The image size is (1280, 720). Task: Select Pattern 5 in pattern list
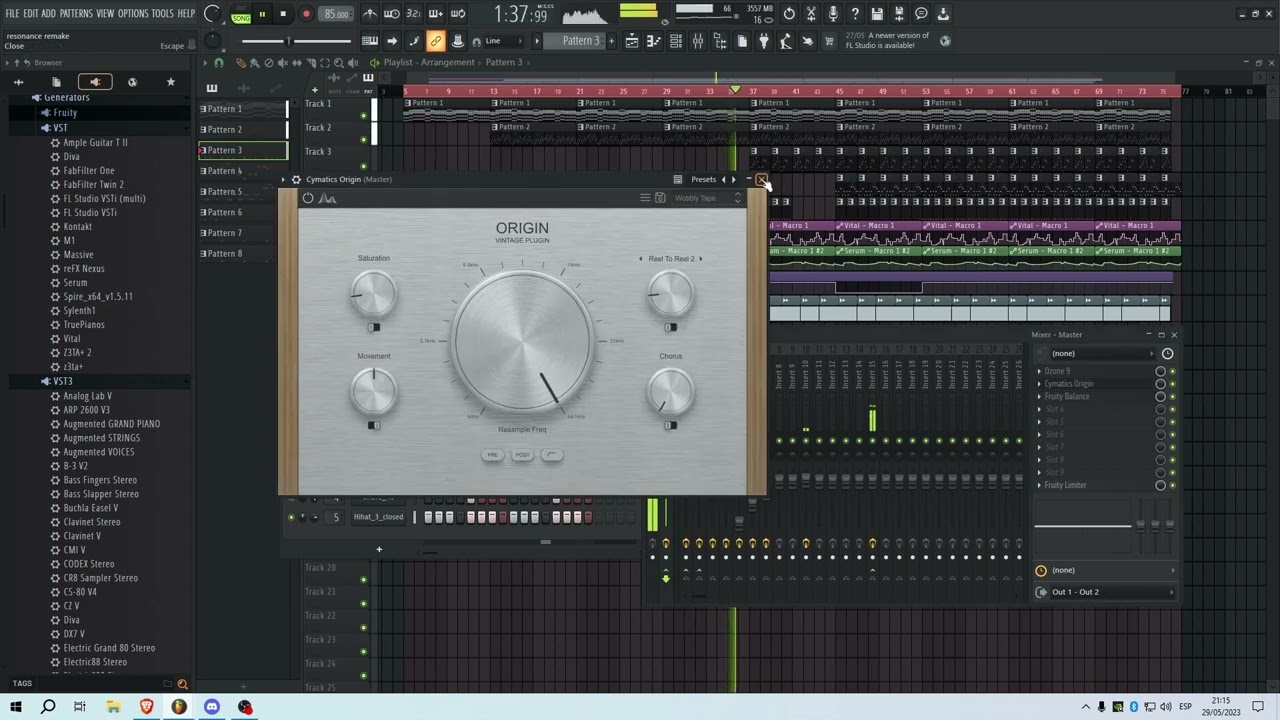[243, 191]
